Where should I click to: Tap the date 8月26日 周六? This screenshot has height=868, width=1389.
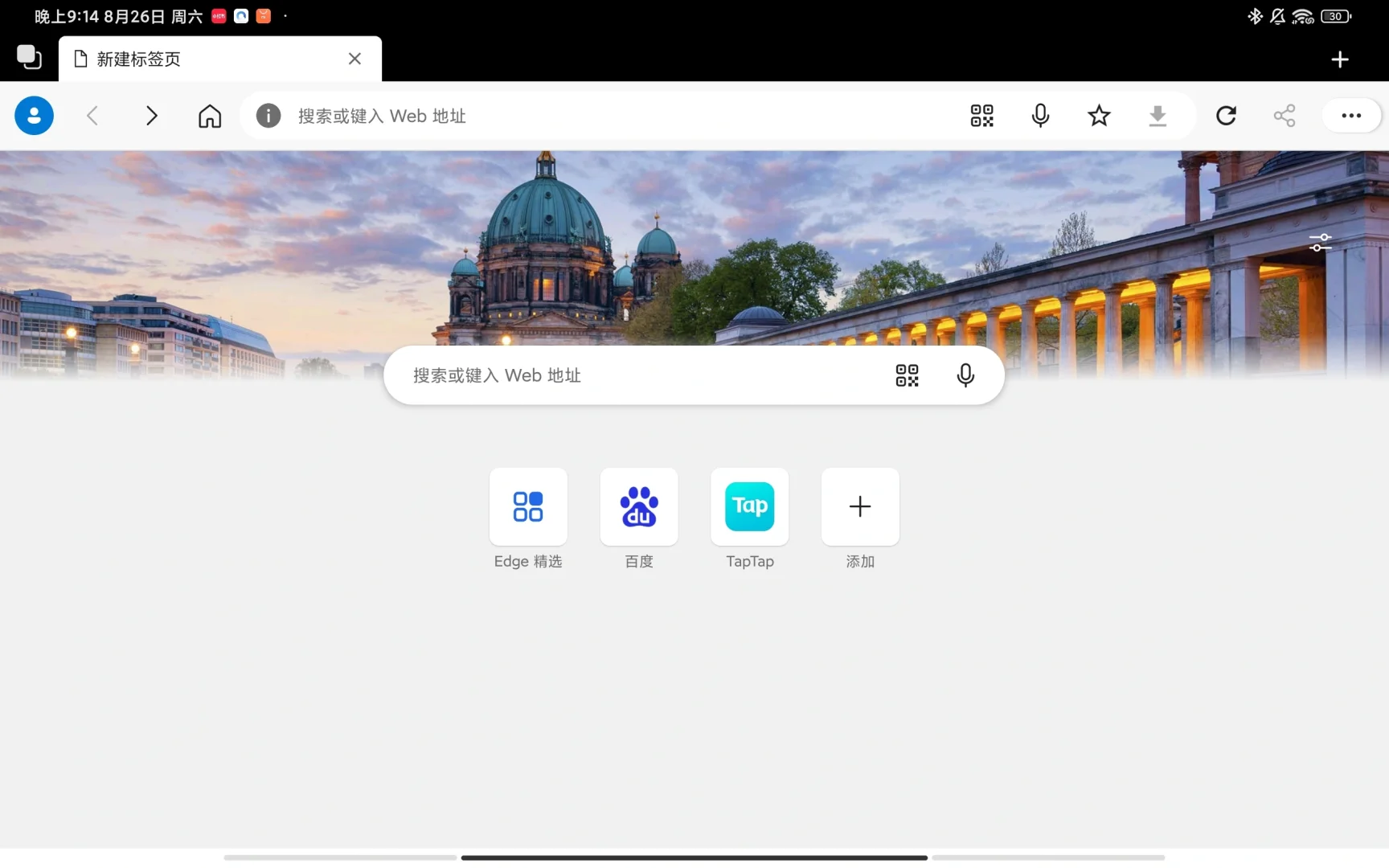(x=153, y=17)
